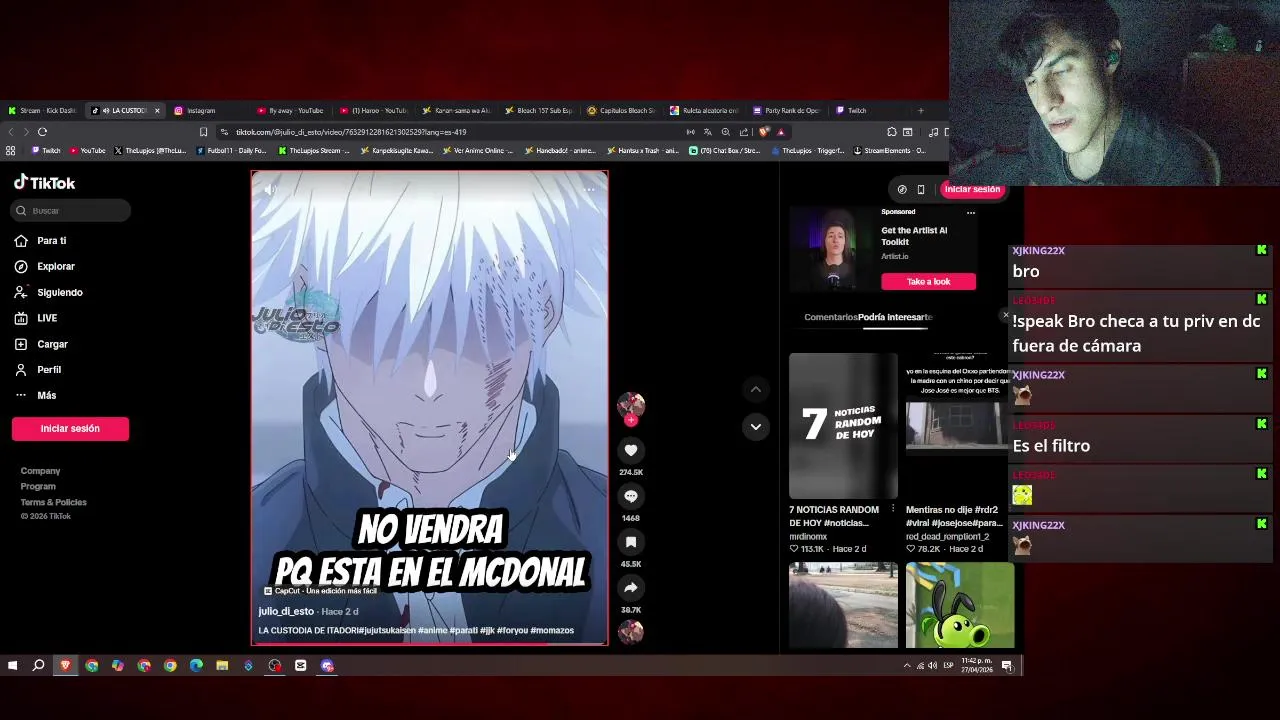Save the video with the bookmark icon
The height and width of the screenshot is (720, 1280).
631,542
